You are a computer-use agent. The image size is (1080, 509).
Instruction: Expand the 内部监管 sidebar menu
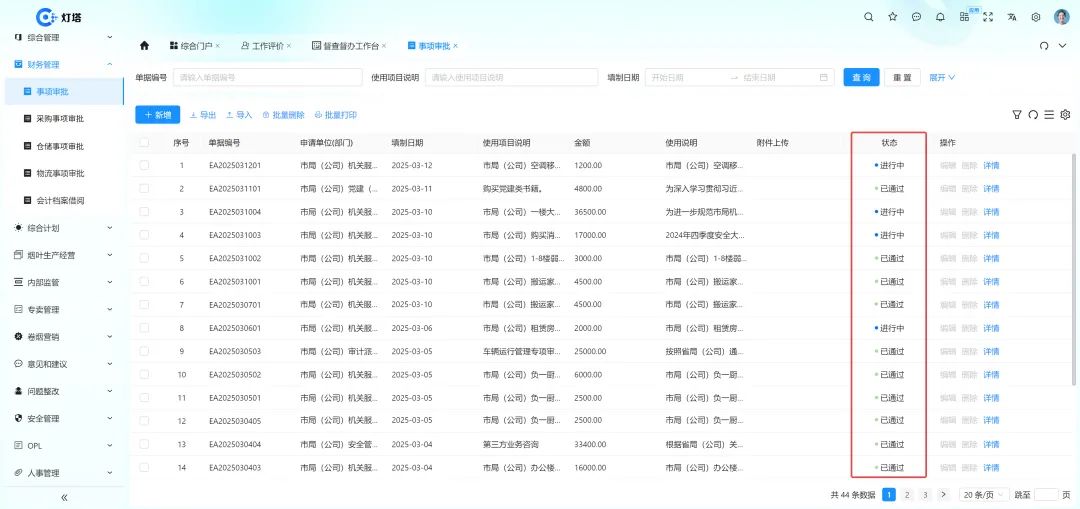(63, 282)
